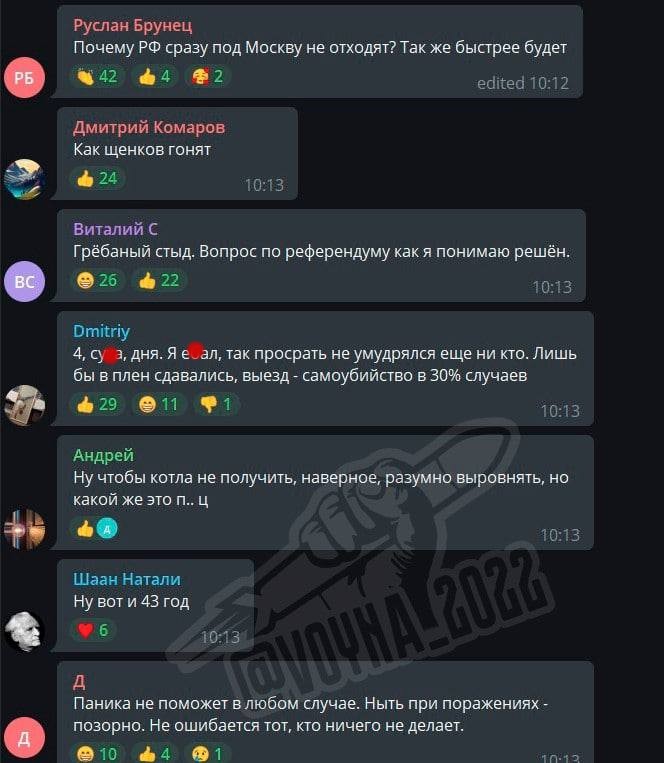Click the grinning 11 reaction on Dmitriy's message
Screen dimensions: 664x763
(159, 404)
